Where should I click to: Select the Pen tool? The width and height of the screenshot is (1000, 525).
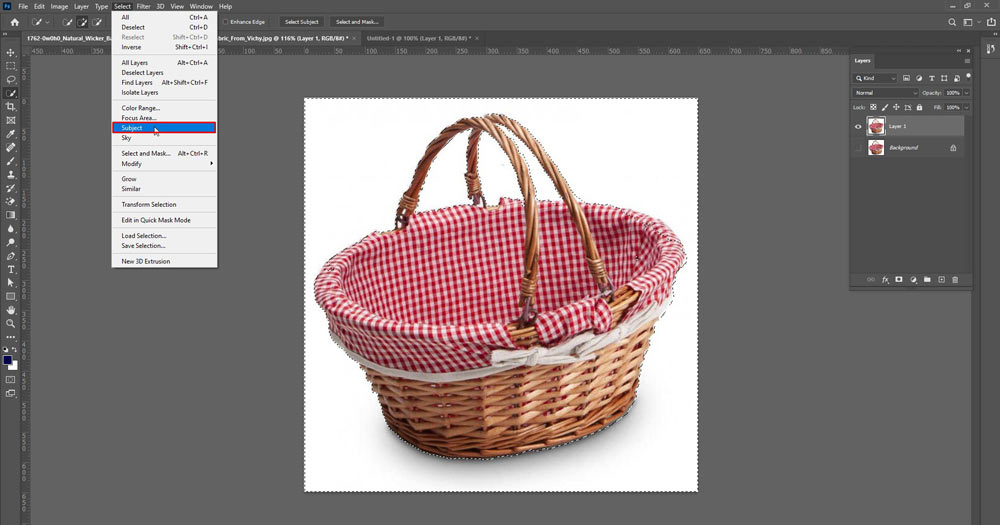[11, 256]
